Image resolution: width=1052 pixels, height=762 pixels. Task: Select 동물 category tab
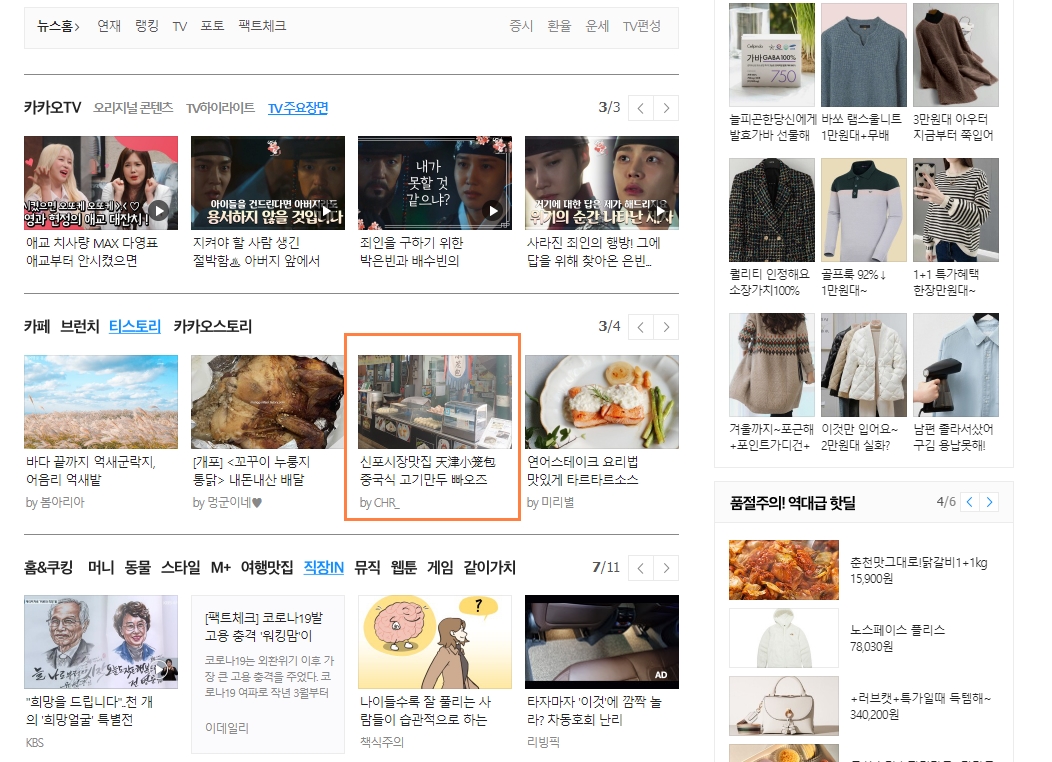(x=138, y=567)
